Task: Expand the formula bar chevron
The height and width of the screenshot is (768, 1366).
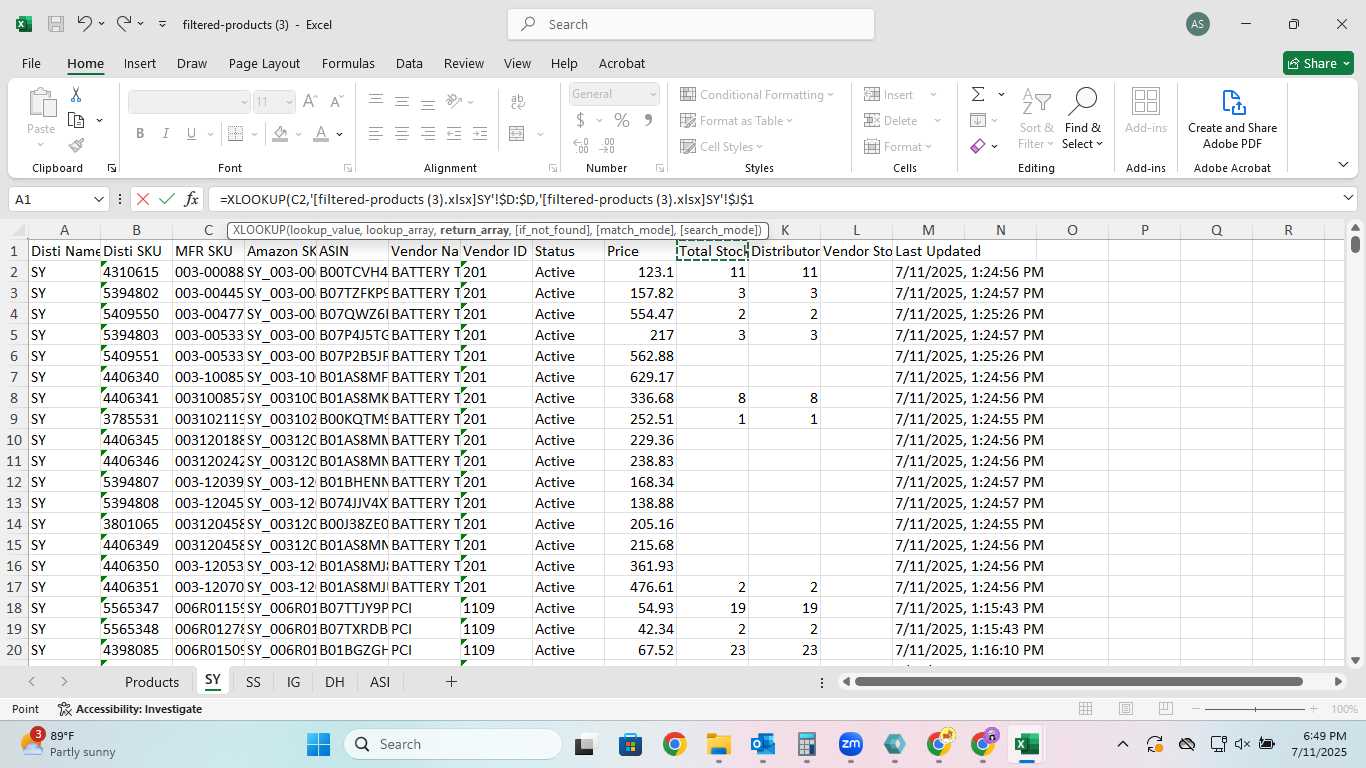Action: (x=1348, y=198)
